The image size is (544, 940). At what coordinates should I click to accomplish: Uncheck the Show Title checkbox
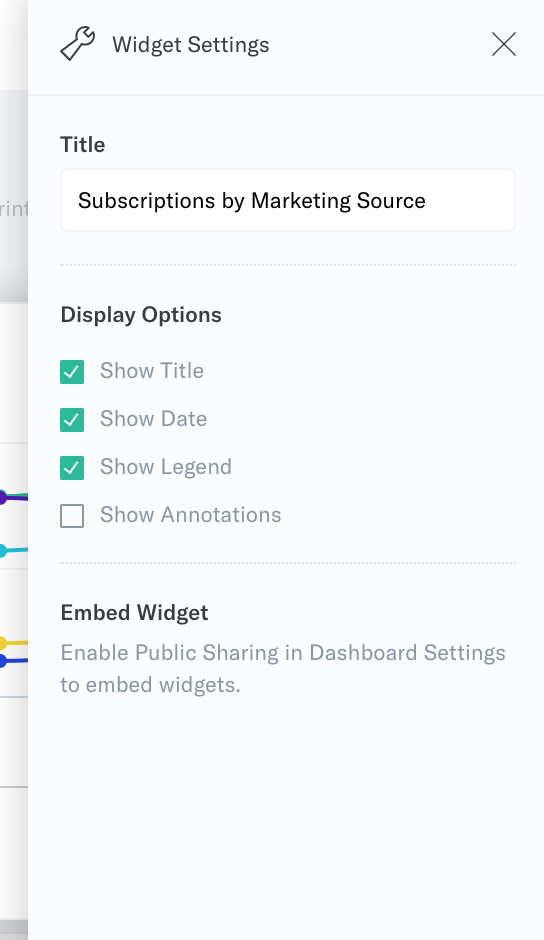tap(72, 372)
